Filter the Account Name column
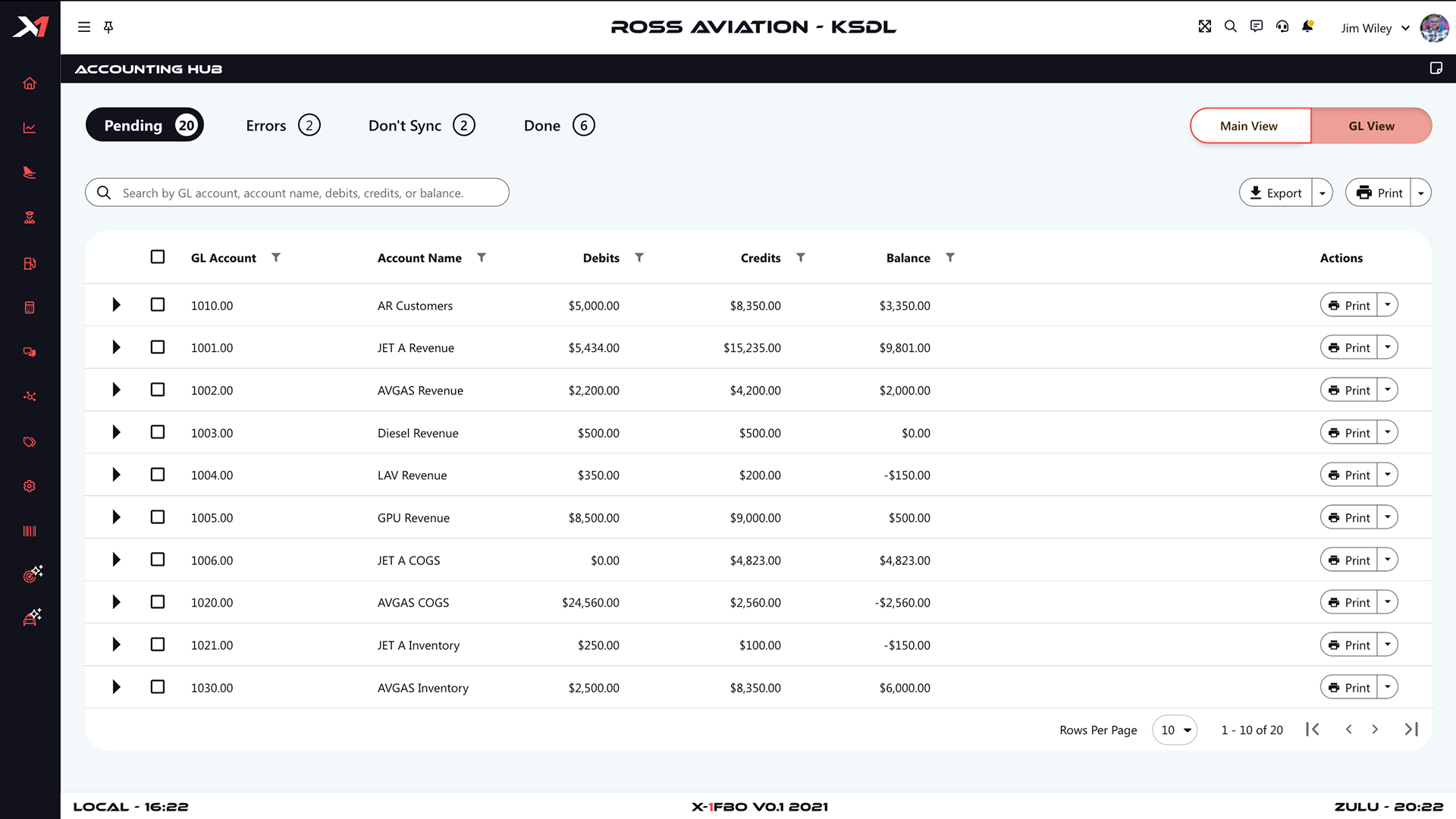The image size is (1456, 819). point(482,258)
